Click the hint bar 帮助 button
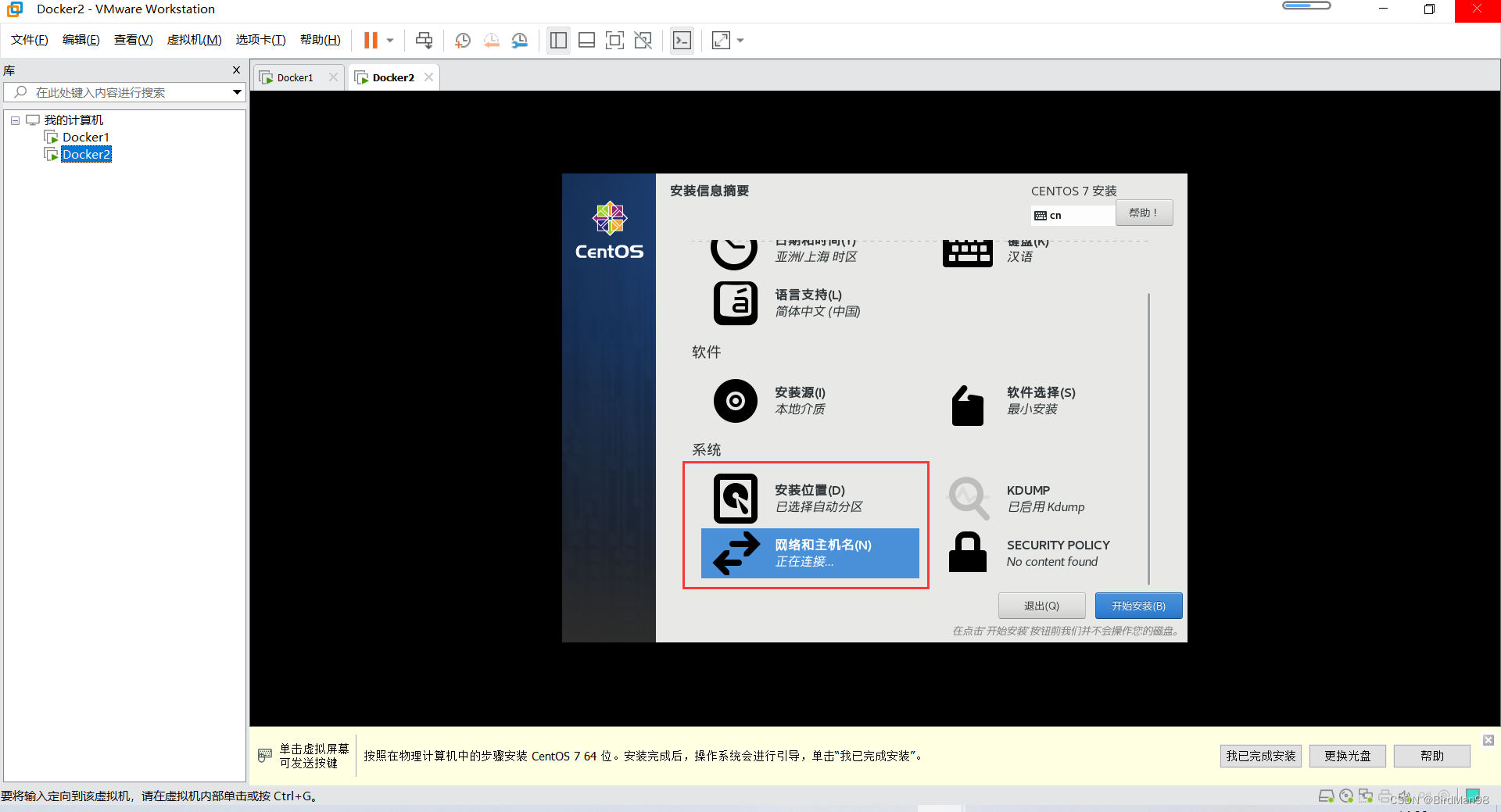1501x812 pixels. click(1431, 756)
